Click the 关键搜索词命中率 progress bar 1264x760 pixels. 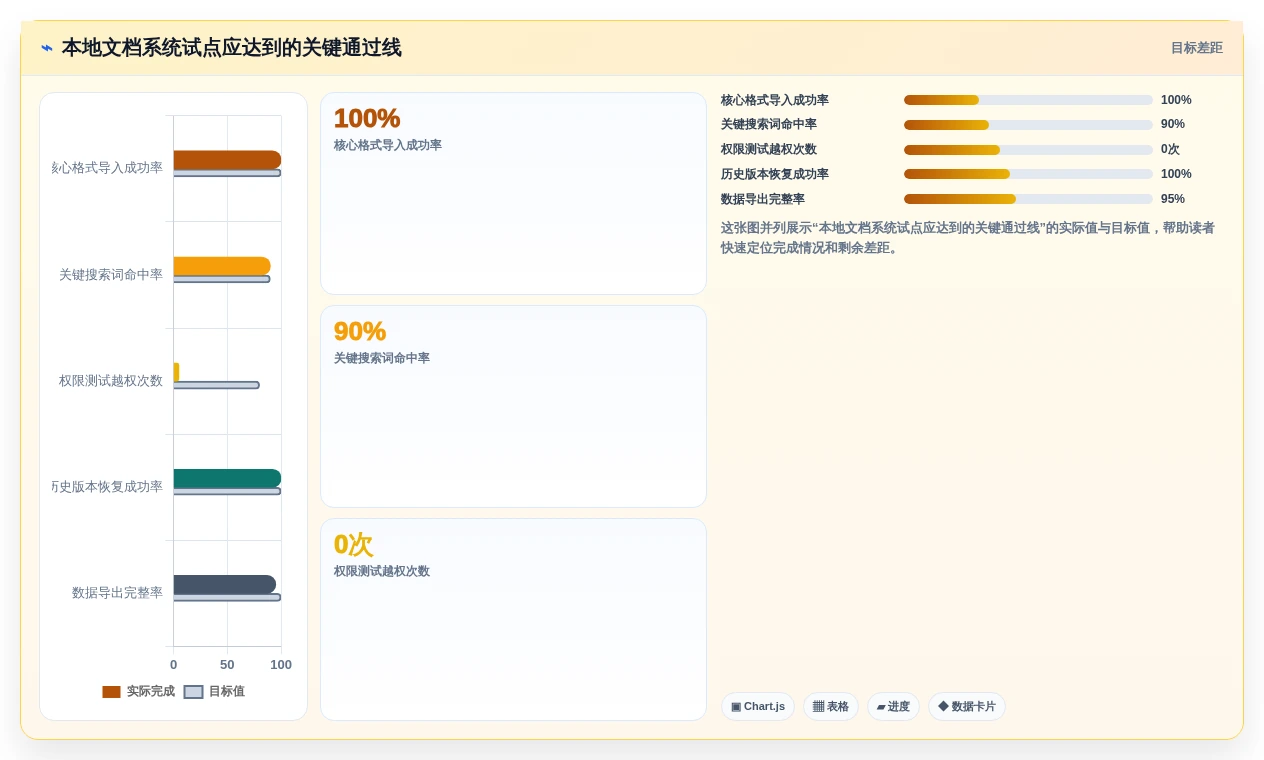click(x=1028, y=125)
